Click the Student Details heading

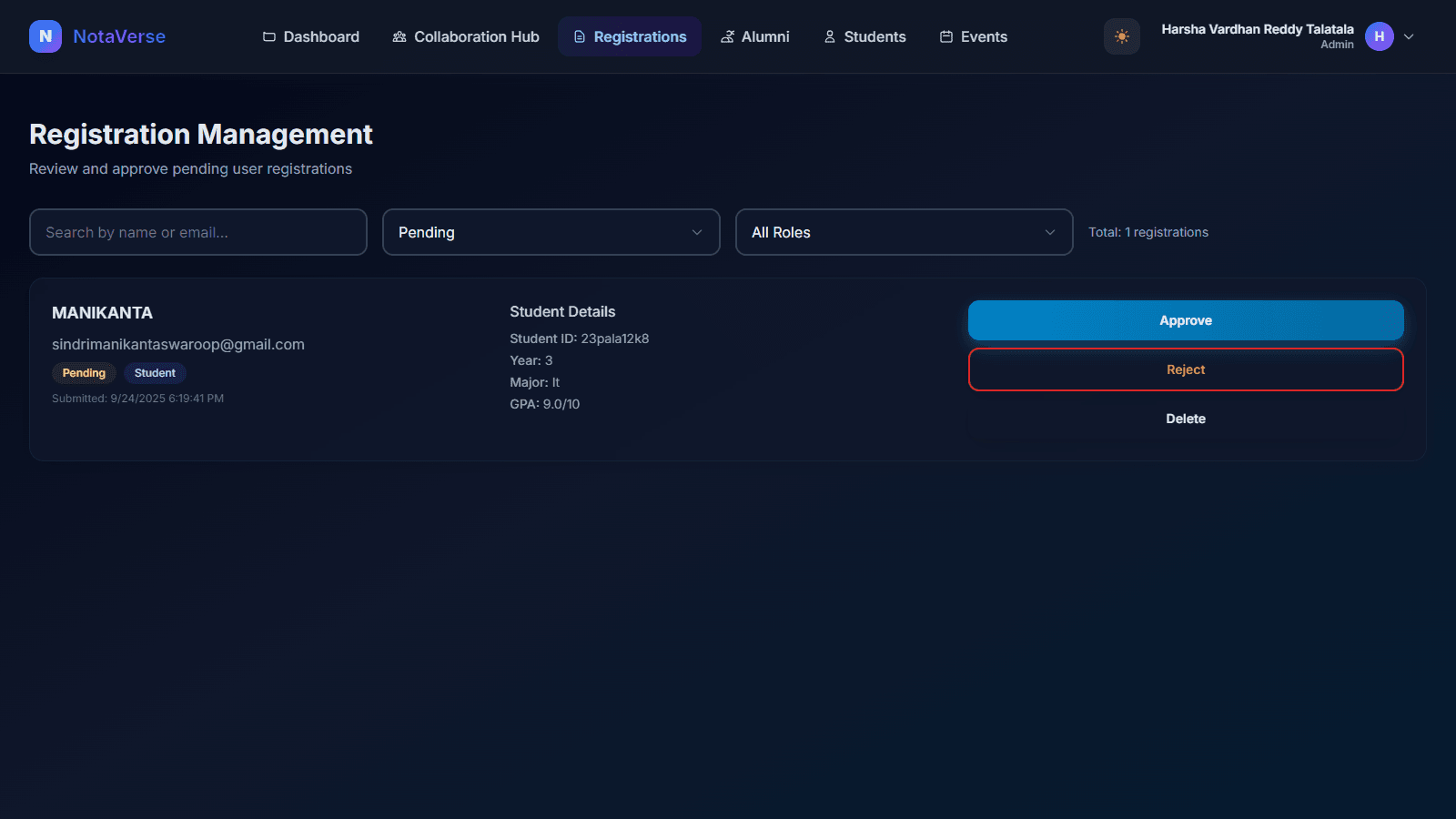(562, 311)
